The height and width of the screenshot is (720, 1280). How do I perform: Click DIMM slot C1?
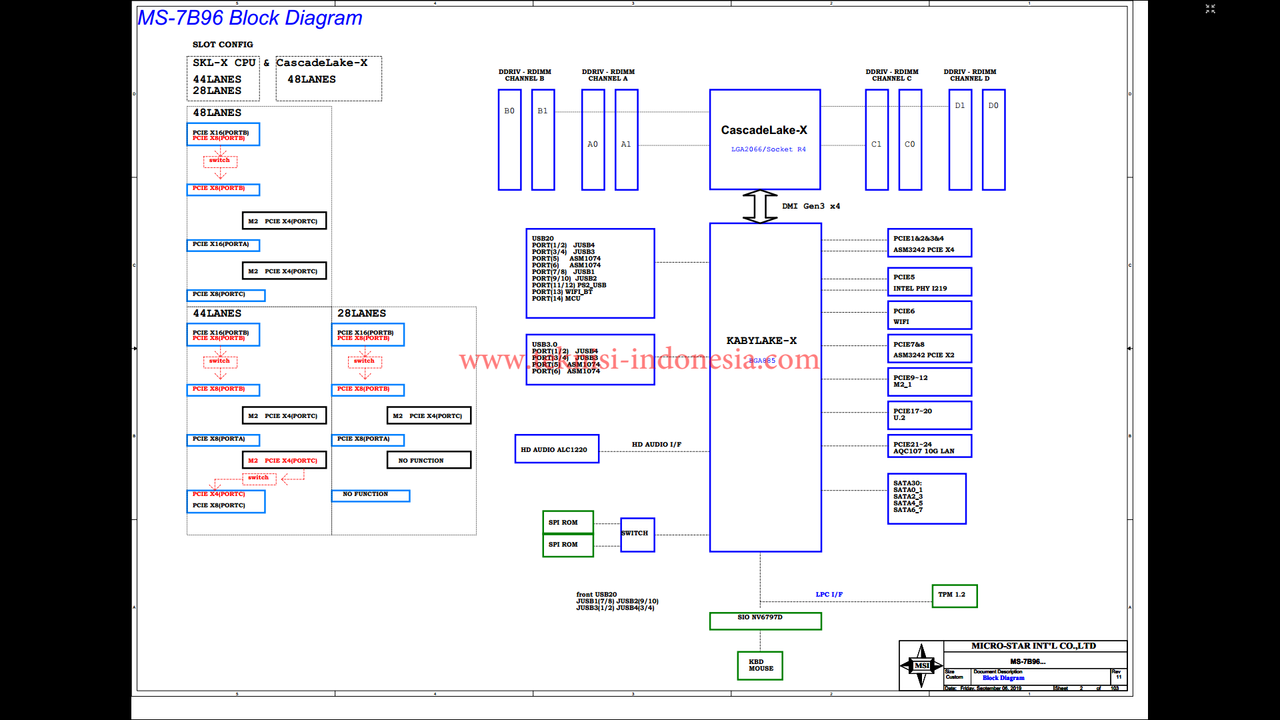(877, 139)
